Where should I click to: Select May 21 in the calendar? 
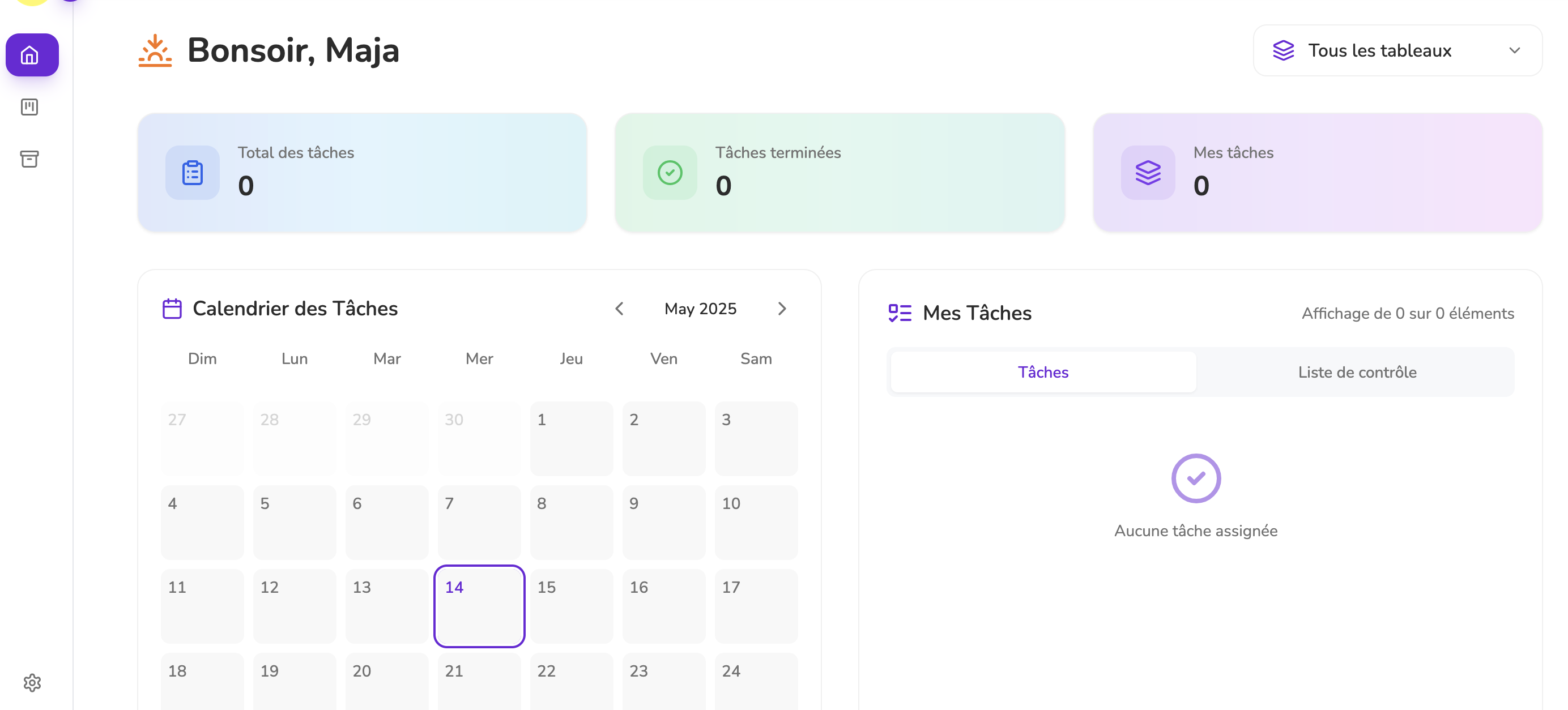(479, 681)
